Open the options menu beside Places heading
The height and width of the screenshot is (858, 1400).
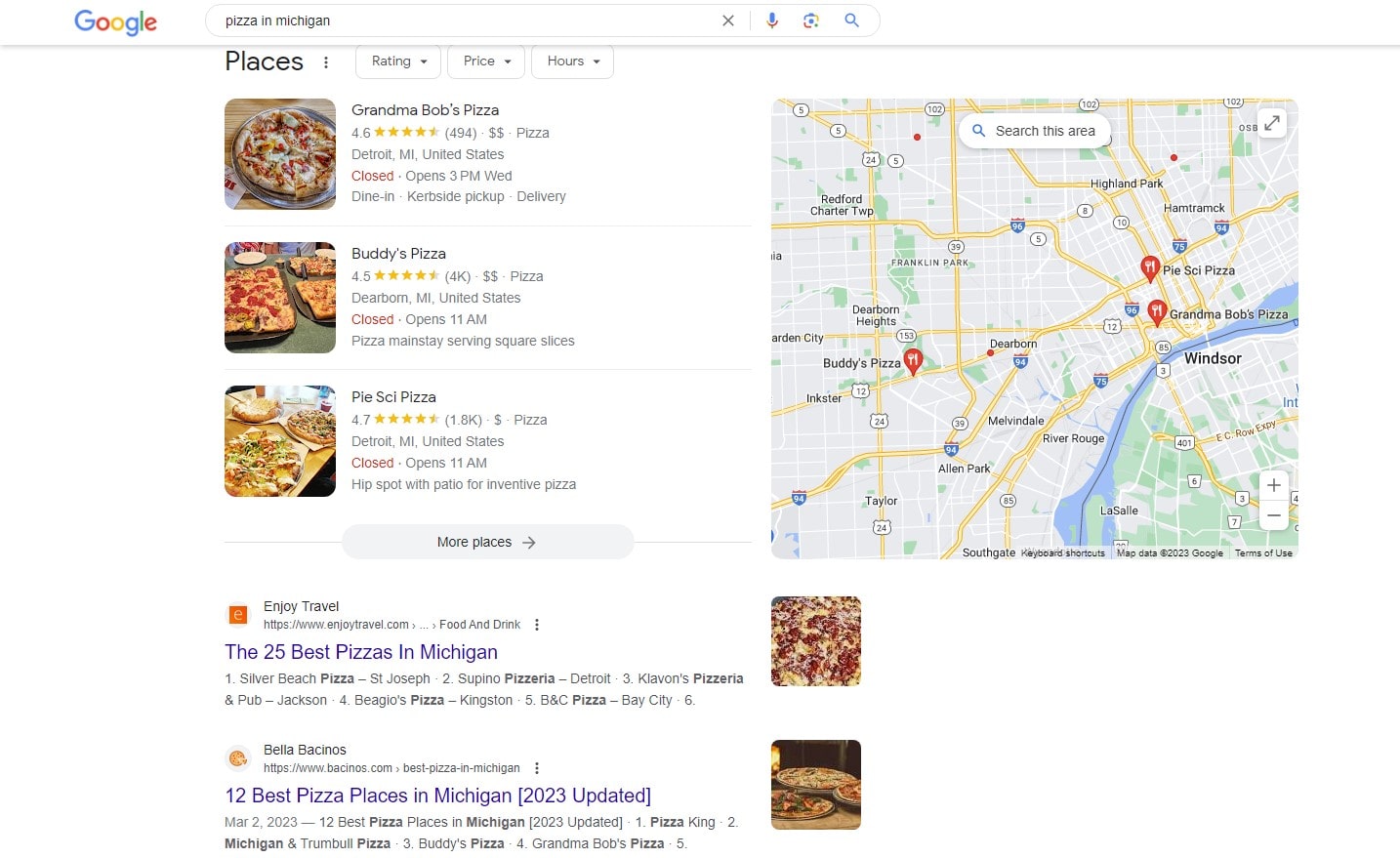point(326,61)
